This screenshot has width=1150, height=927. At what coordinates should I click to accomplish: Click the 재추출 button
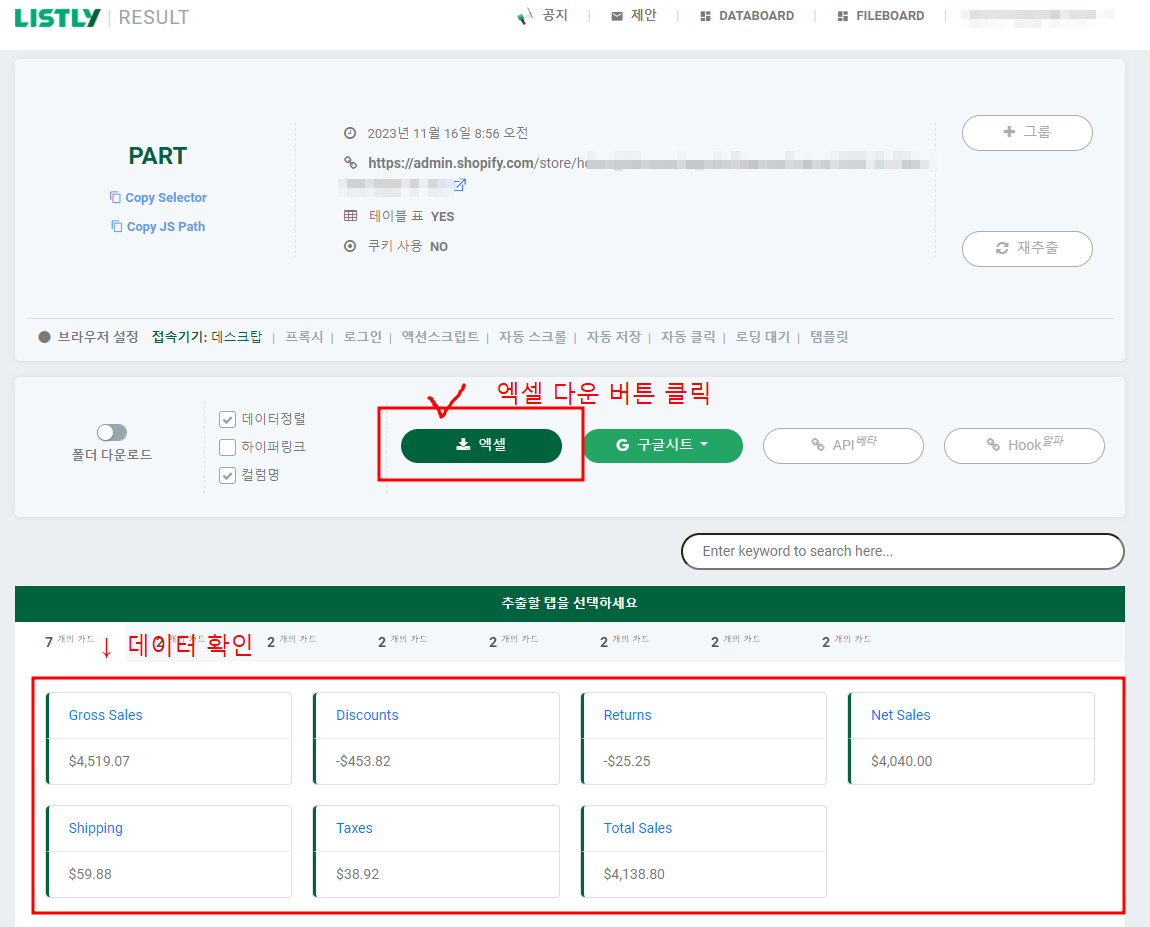(x=1027, y=249)
